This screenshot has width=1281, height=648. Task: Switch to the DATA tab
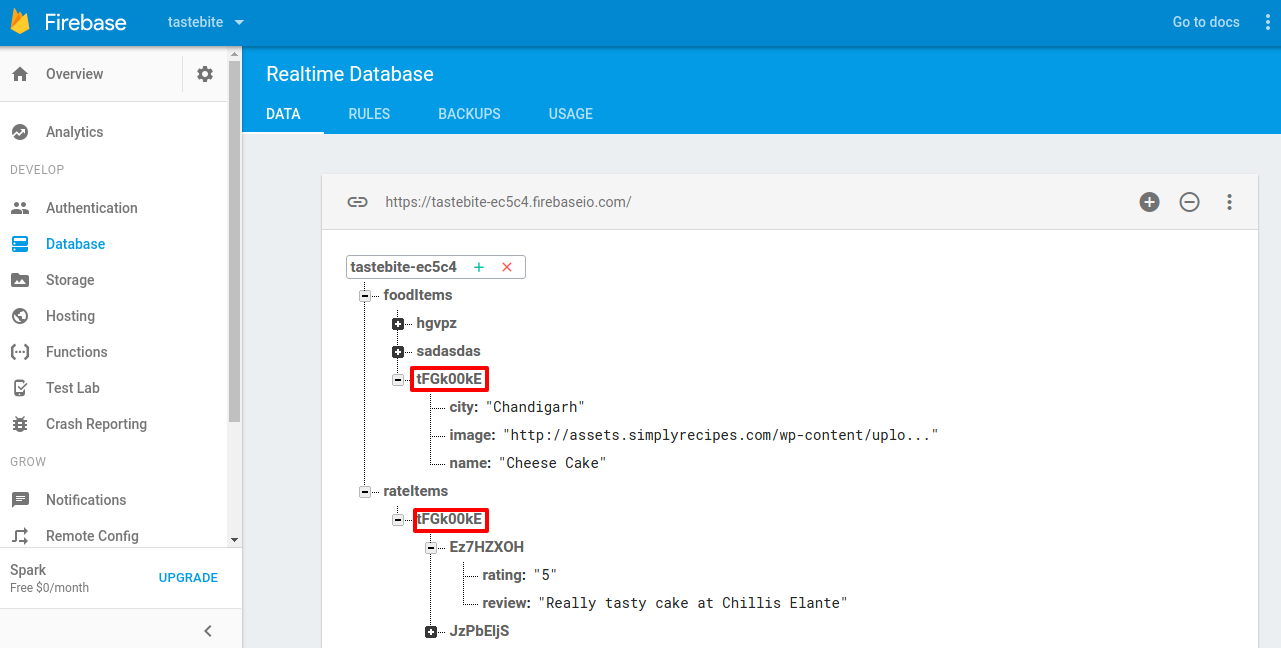click(x=283, y=114)
